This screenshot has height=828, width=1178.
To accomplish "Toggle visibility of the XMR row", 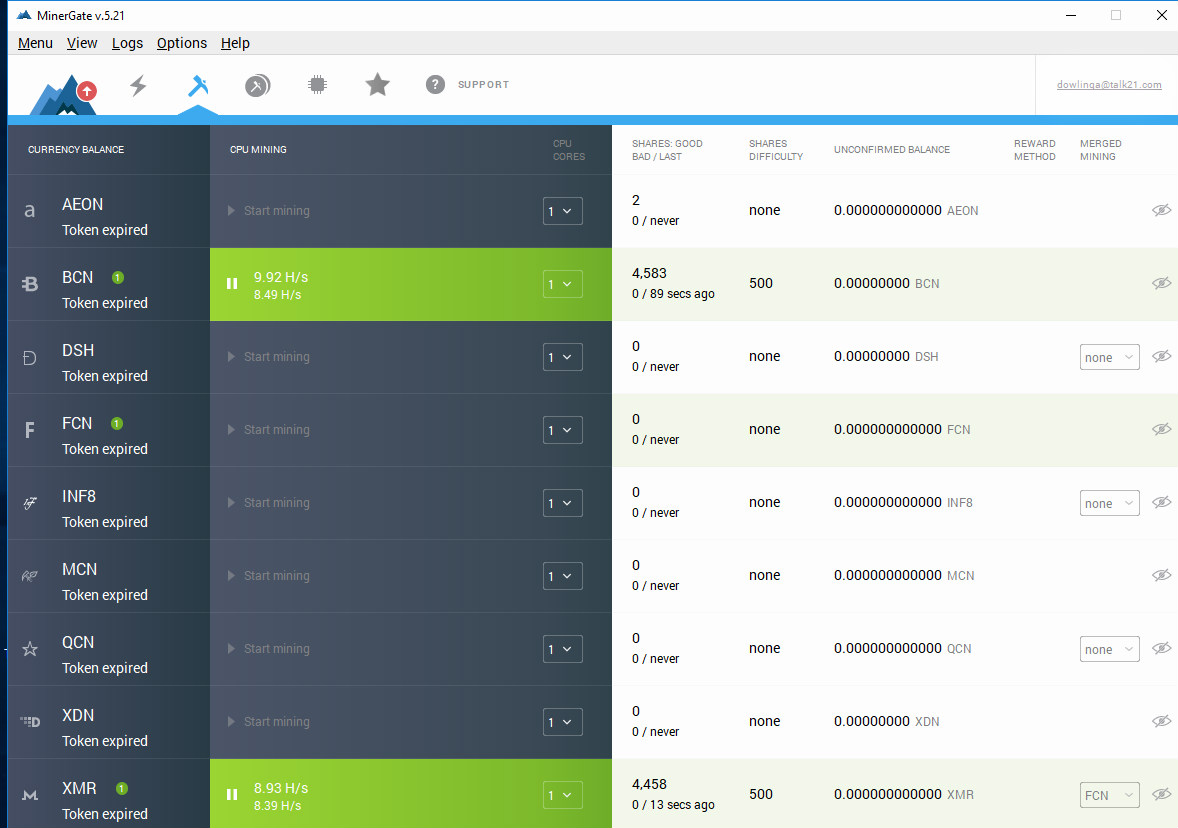I will [x=1161, y=794].
